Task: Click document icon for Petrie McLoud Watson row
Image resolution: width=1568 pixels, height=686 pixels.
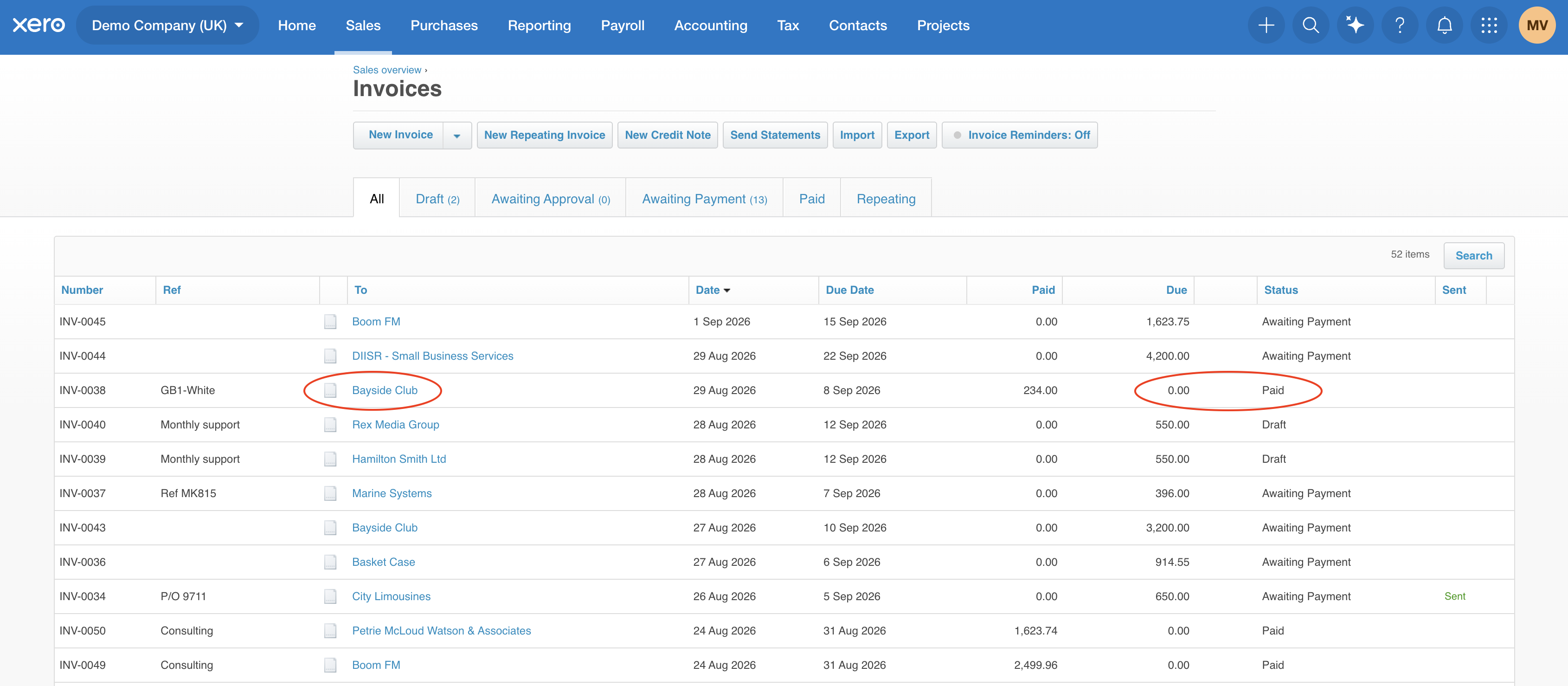Action: (330, 631)
